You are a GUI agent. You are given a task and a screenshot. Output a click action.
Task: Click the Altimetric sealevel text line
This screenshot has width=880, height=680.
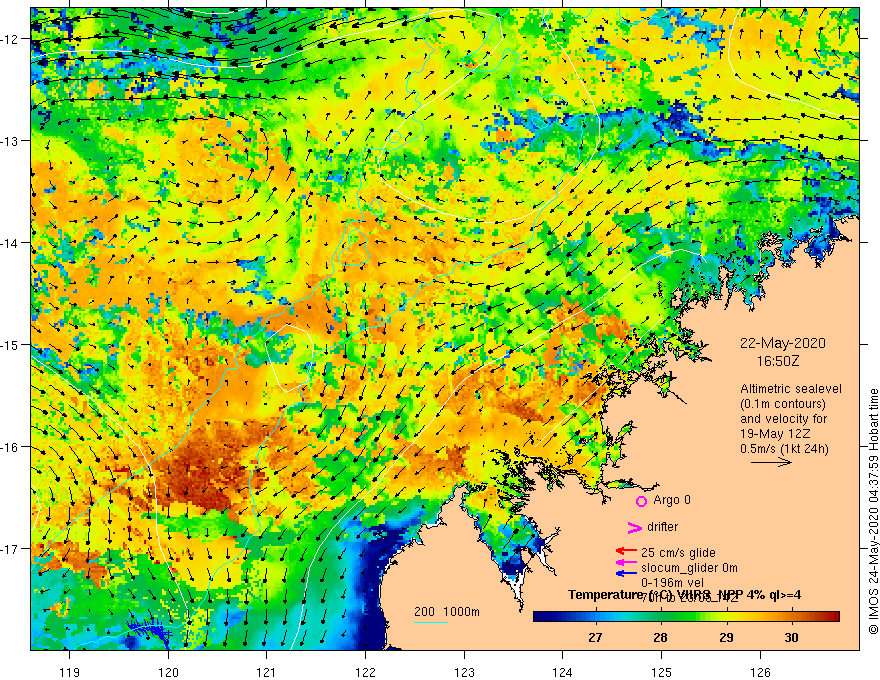(x=791, y=389)
